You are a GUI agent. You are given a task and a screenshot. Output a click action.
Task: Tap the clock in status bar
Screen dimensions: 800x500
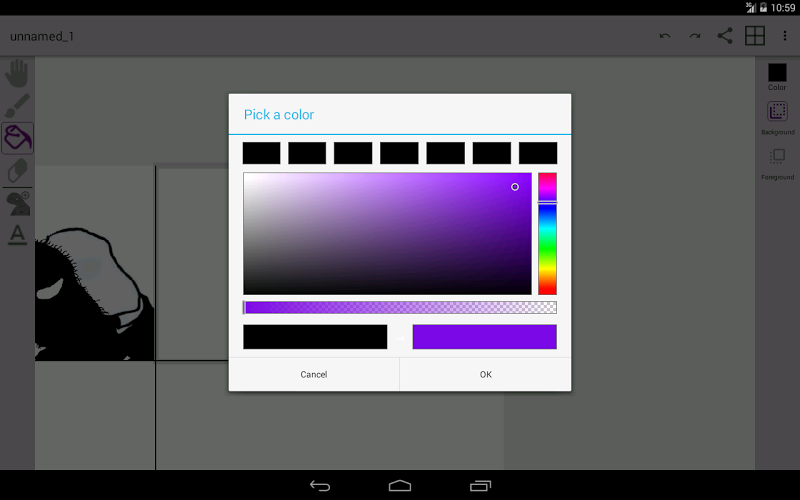[783, 8]
